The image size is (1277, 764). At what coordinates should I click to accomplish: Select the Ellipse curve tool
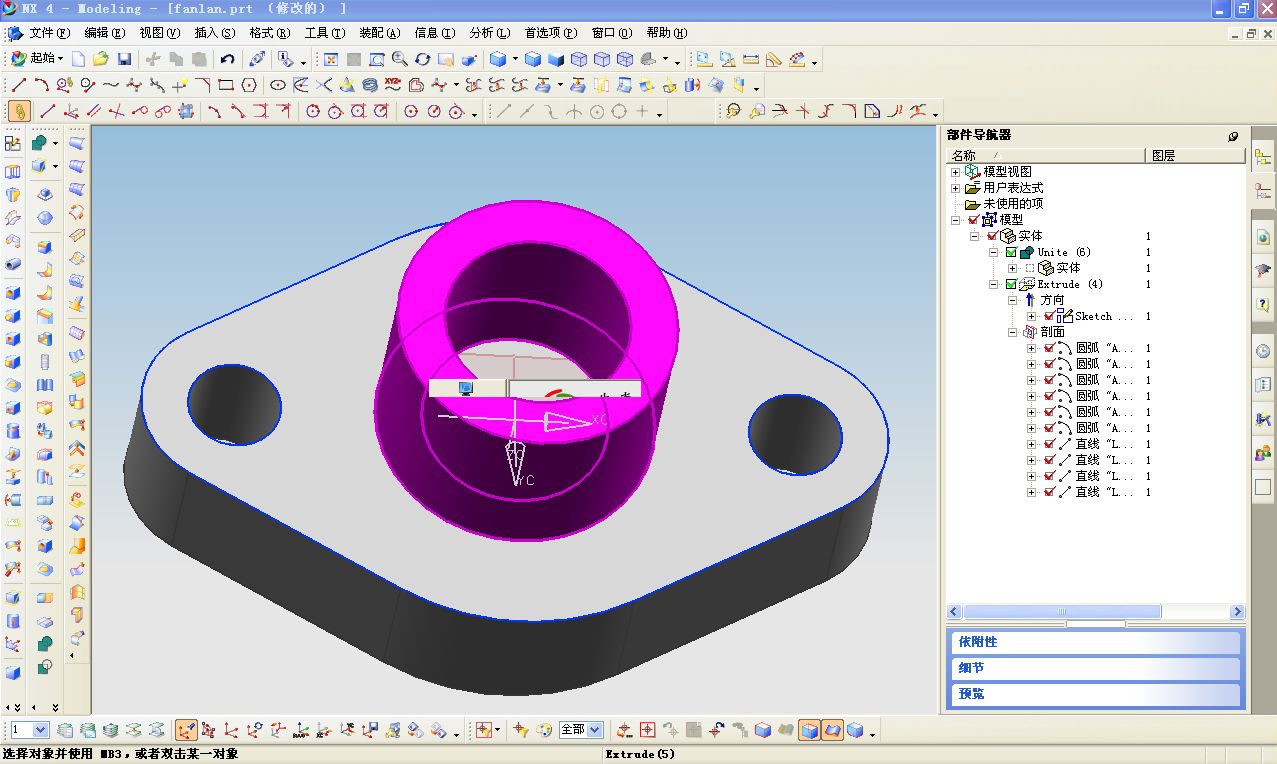[278, 85]
